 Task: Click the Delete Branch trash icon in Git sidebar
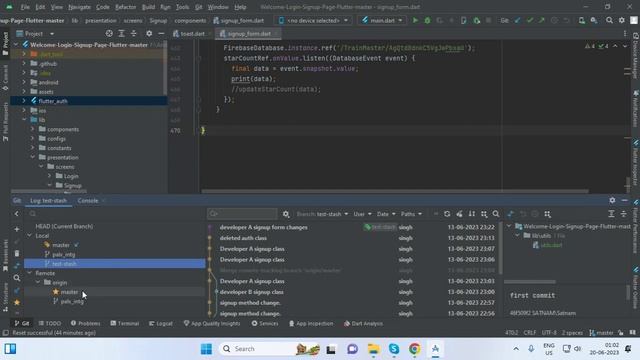tap(17, 253)
